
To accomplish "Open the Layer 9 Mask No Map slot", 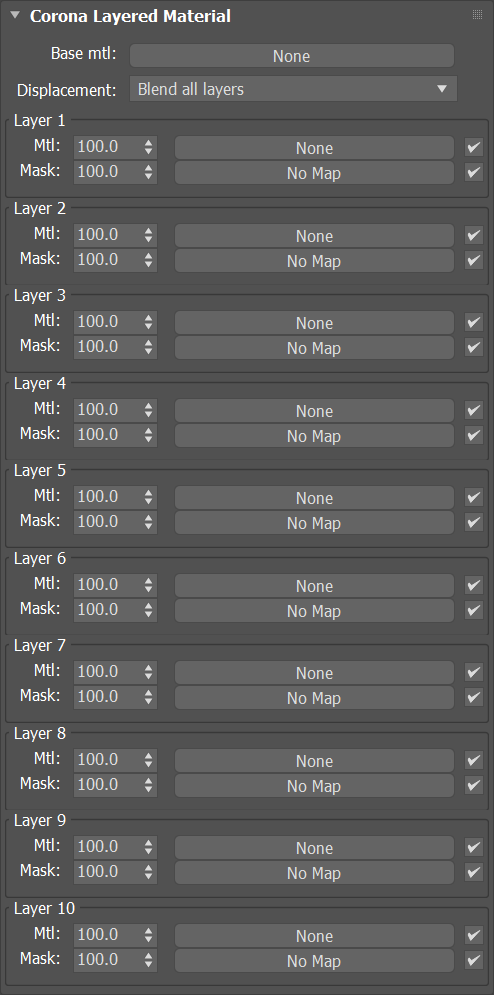I will point(314,873).
